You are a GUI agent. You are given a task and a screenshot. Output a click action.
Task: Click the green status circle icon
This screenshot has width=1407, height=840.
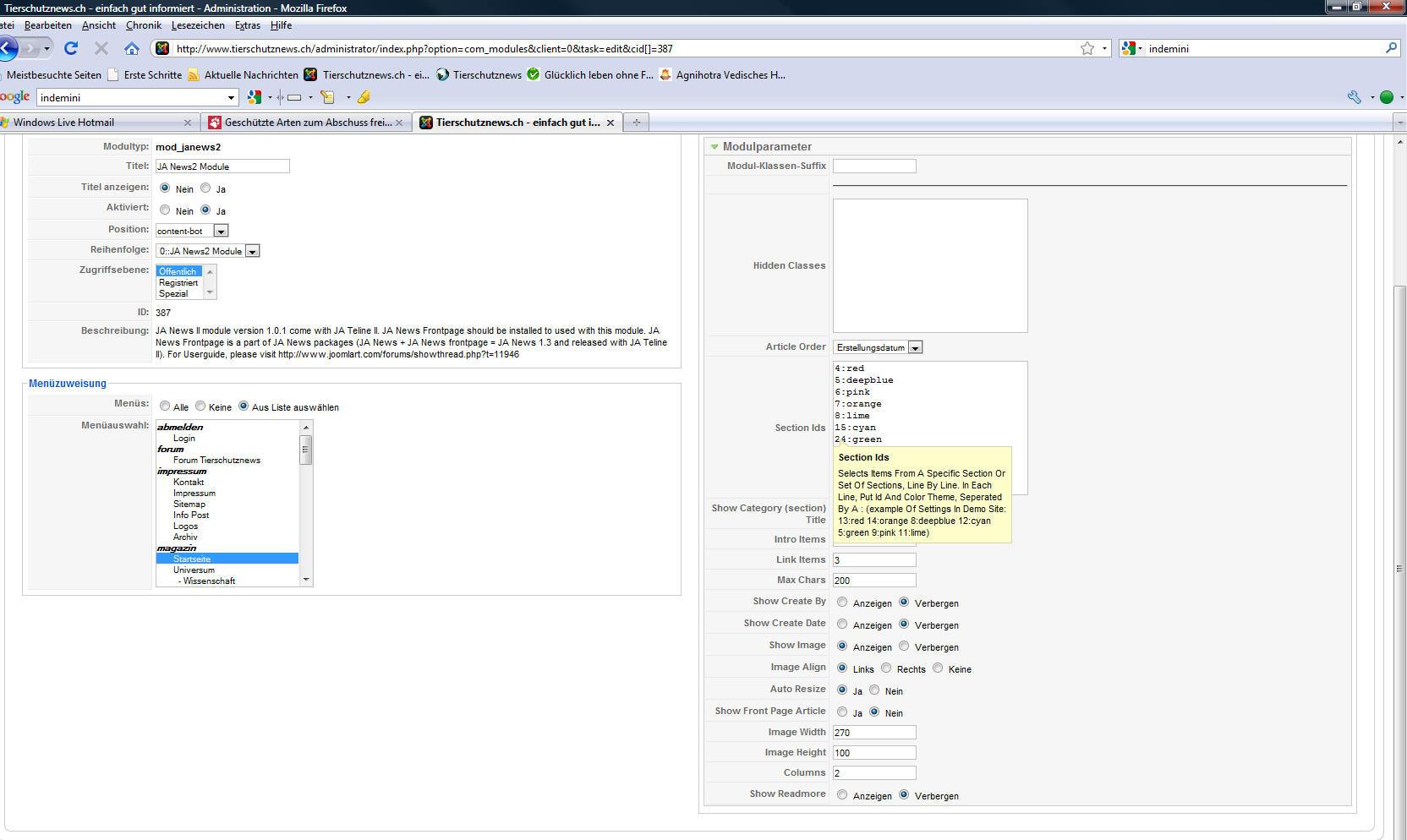click(x=1387, y=97)
